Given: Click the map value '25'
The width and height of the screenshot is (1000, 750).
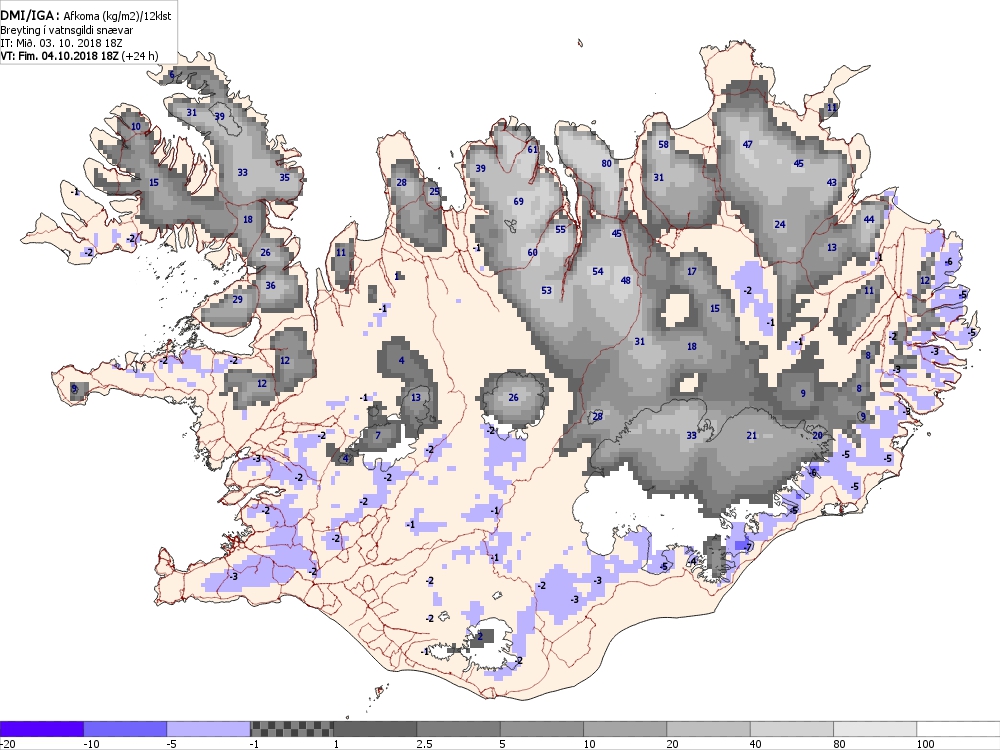Looking at the screenshot, I should pos(434,191).
